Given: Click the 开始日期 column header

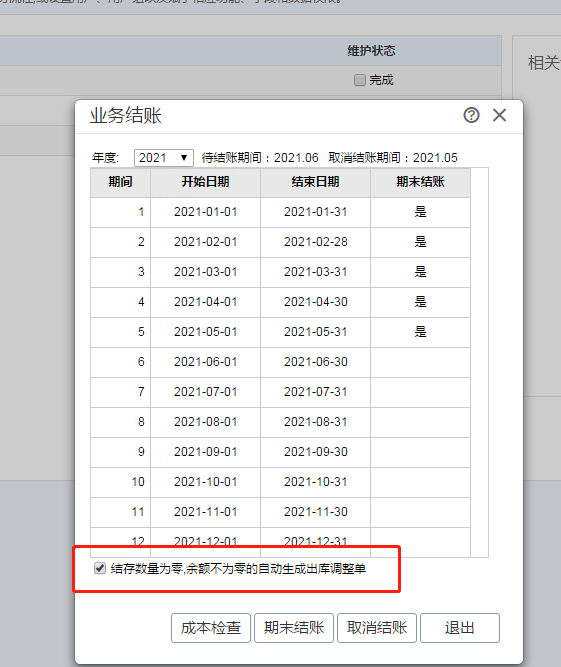Looking at the screenshot, I should (205, 182).
